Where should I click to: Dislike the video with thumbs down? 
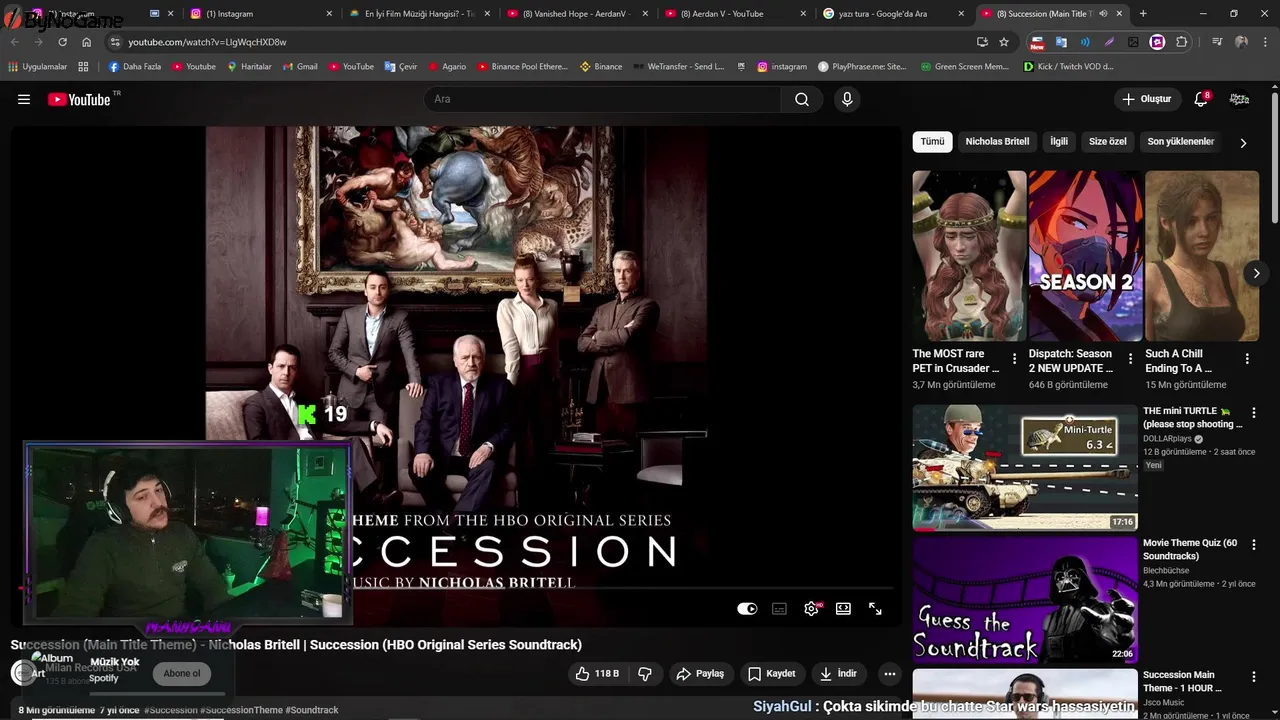[645, 674]
